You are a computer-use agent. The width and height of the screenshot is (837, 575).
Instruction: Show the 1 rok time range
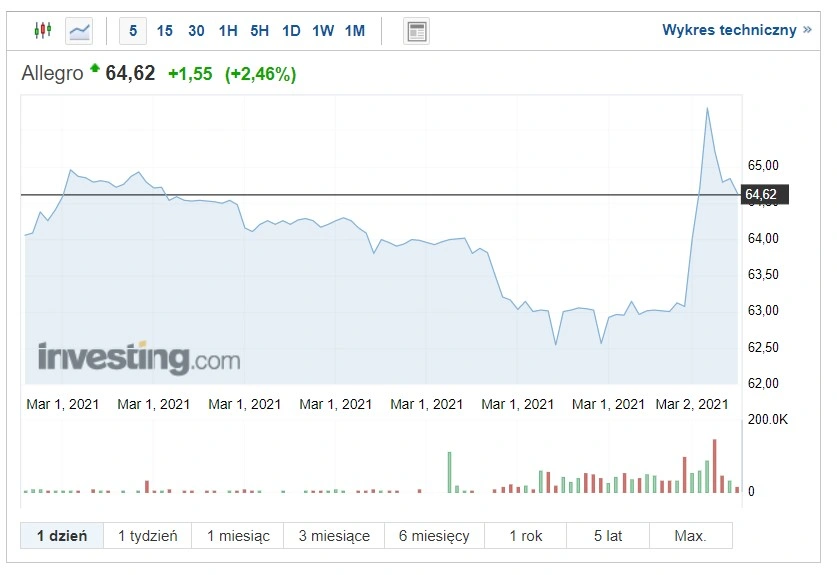[x=526, y=535]
